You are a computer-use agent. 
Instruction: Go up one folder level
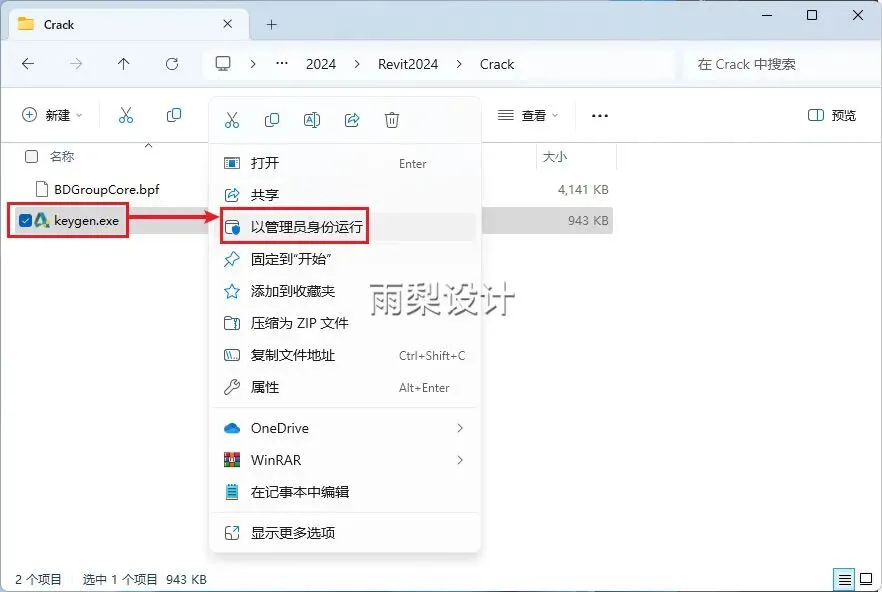tap(124, 64)
